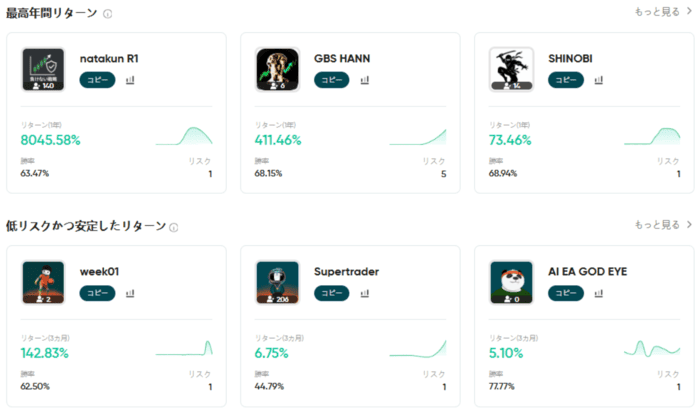Open stats chart icon for Supertrader
Image resolution: width=700 pixels, height=412 pixels.
[x=364, y=293]
